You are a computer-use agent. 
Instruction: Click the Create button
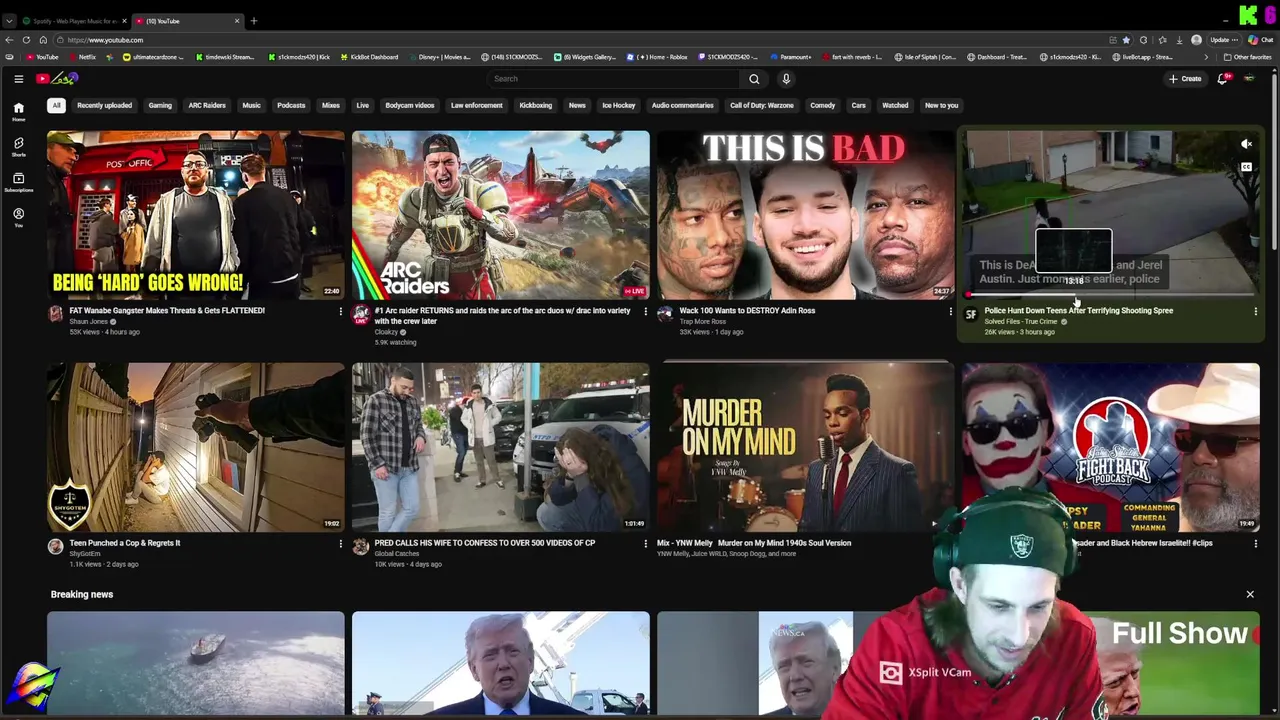(1185, 79)
